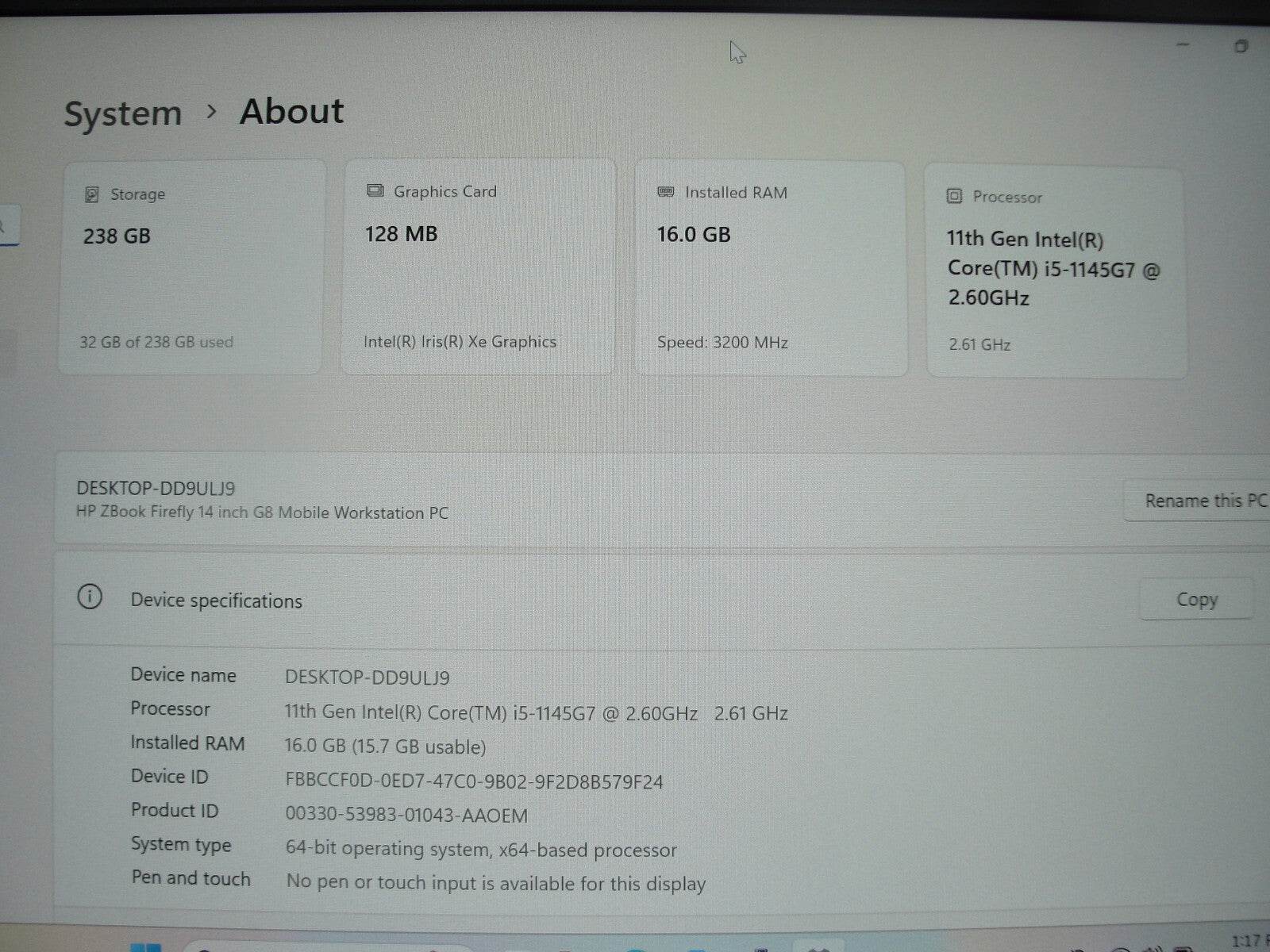Click the Processor chip icon
Screen dimensions: 1270x952
coord(952,196)
